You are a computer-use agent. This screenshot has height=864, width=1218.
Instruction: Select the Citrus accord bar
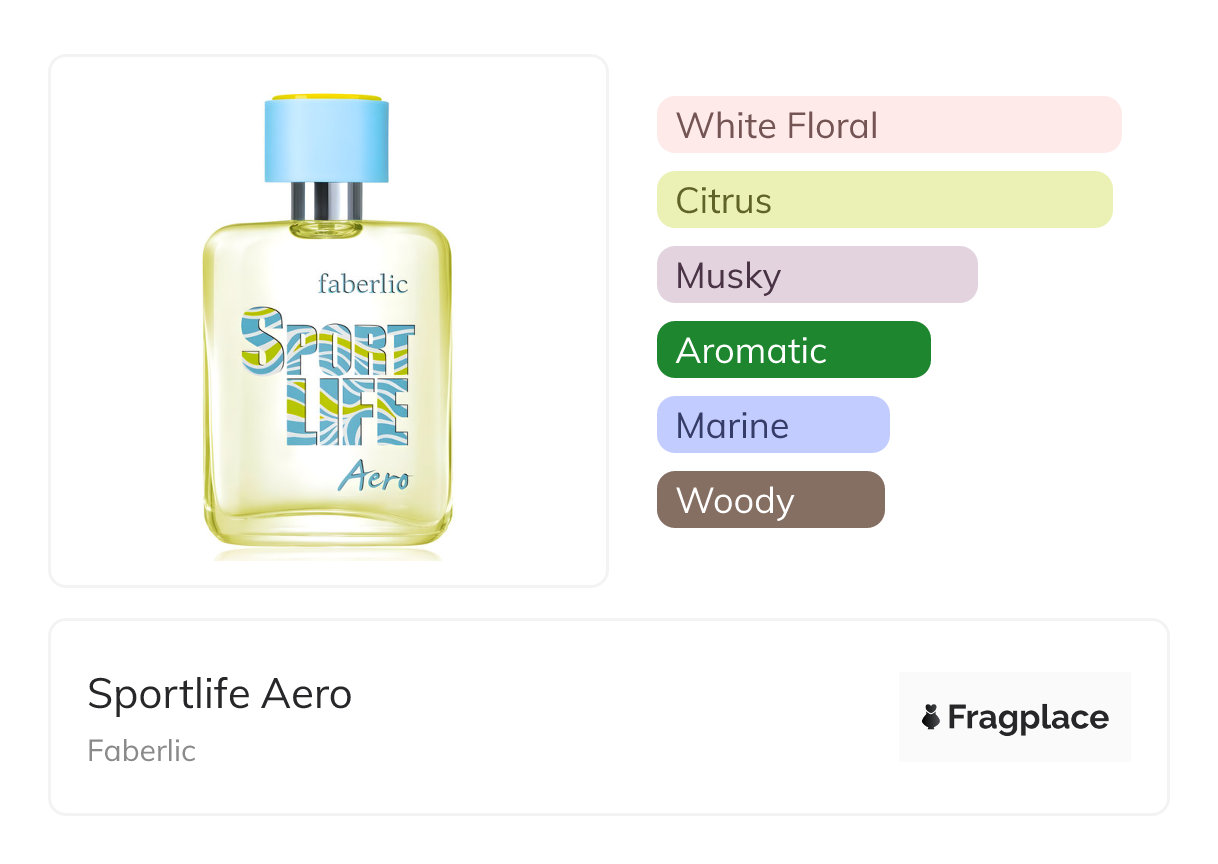click(884, 200)
